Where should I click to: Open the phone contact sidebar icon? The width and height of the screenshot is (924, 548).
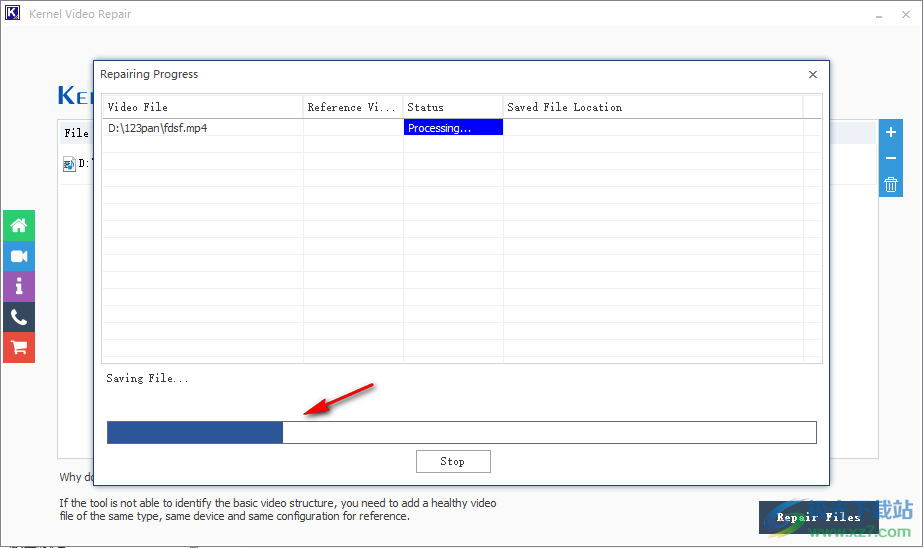coord(18,317)
